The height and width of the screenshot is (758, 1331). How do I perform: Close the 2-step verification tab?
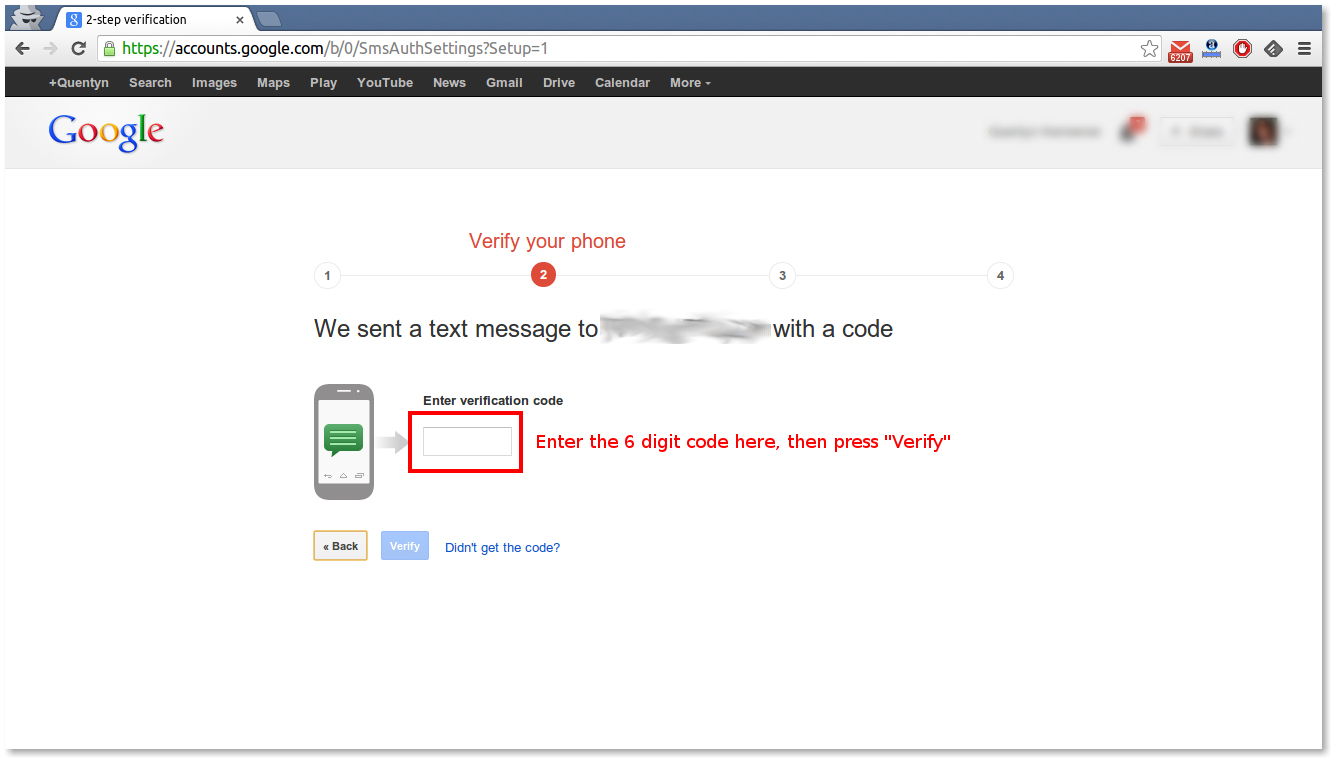pos(240,19)
